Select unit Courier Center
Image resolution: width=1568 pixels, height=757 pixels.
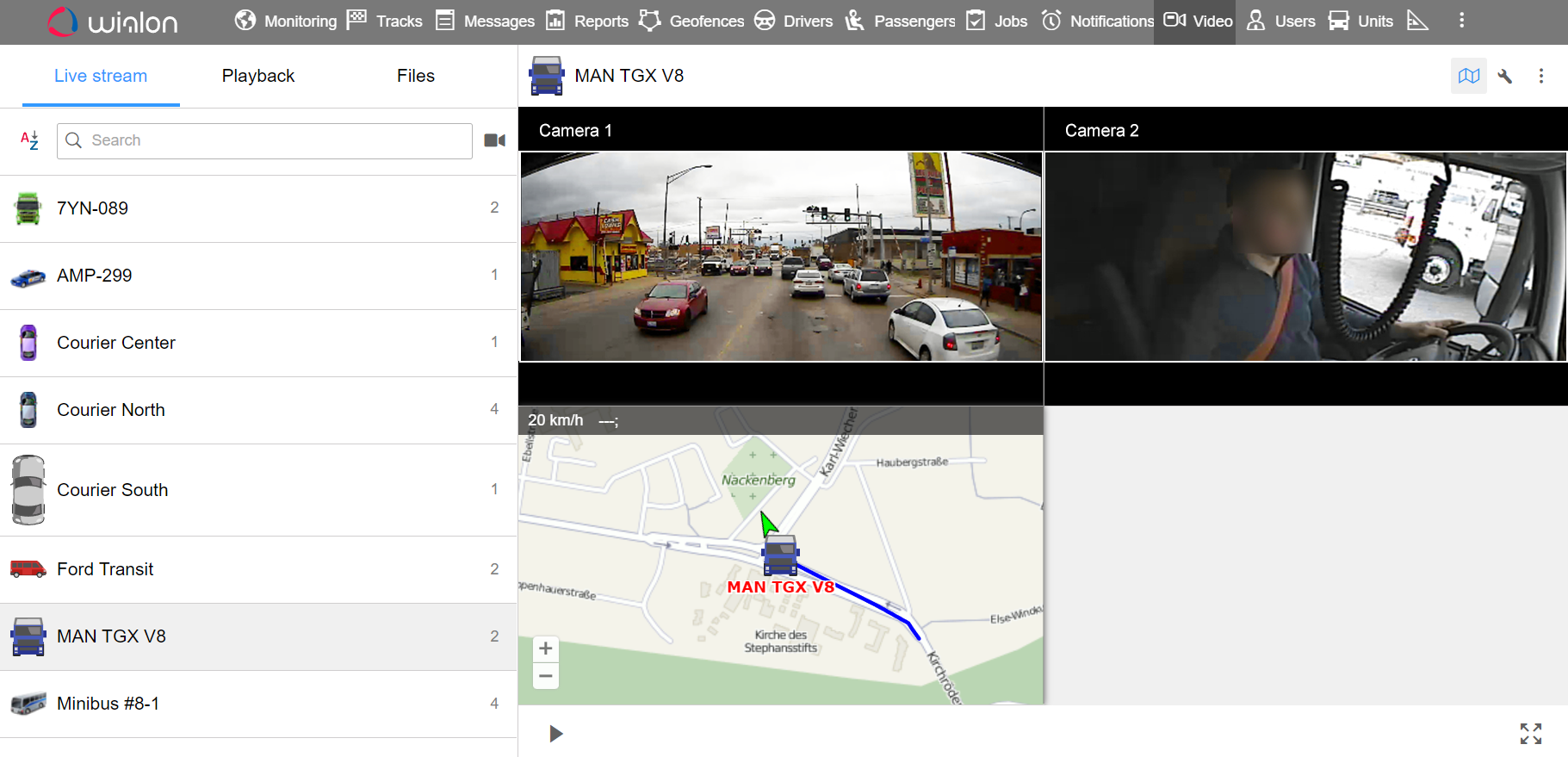(258, 343)
